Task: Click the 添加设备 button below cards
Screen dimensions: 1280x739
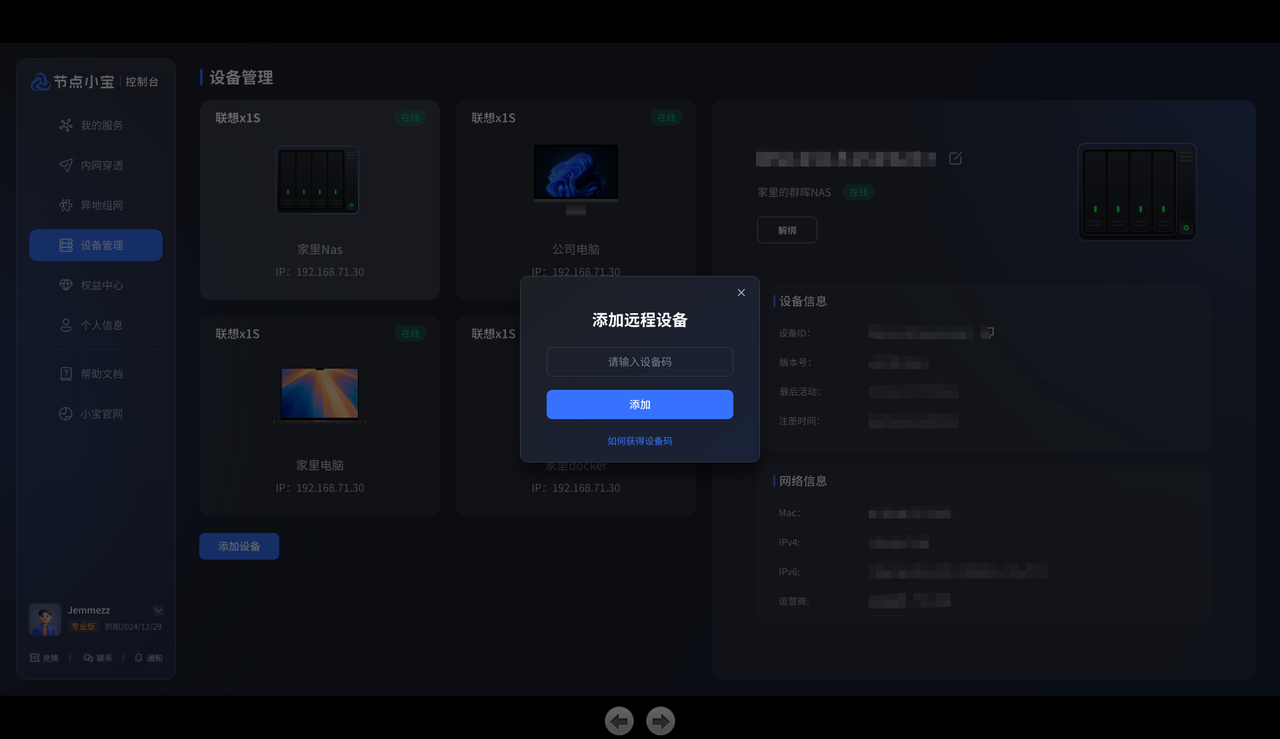Action: click(239, 546)
